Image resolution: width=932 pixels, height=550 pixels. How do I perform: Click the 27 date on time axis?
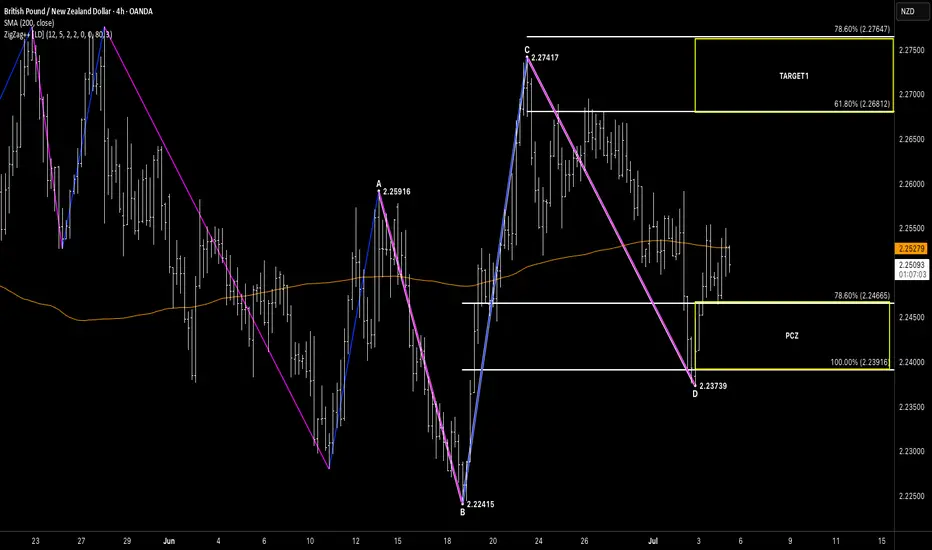[x=81, y=541]
